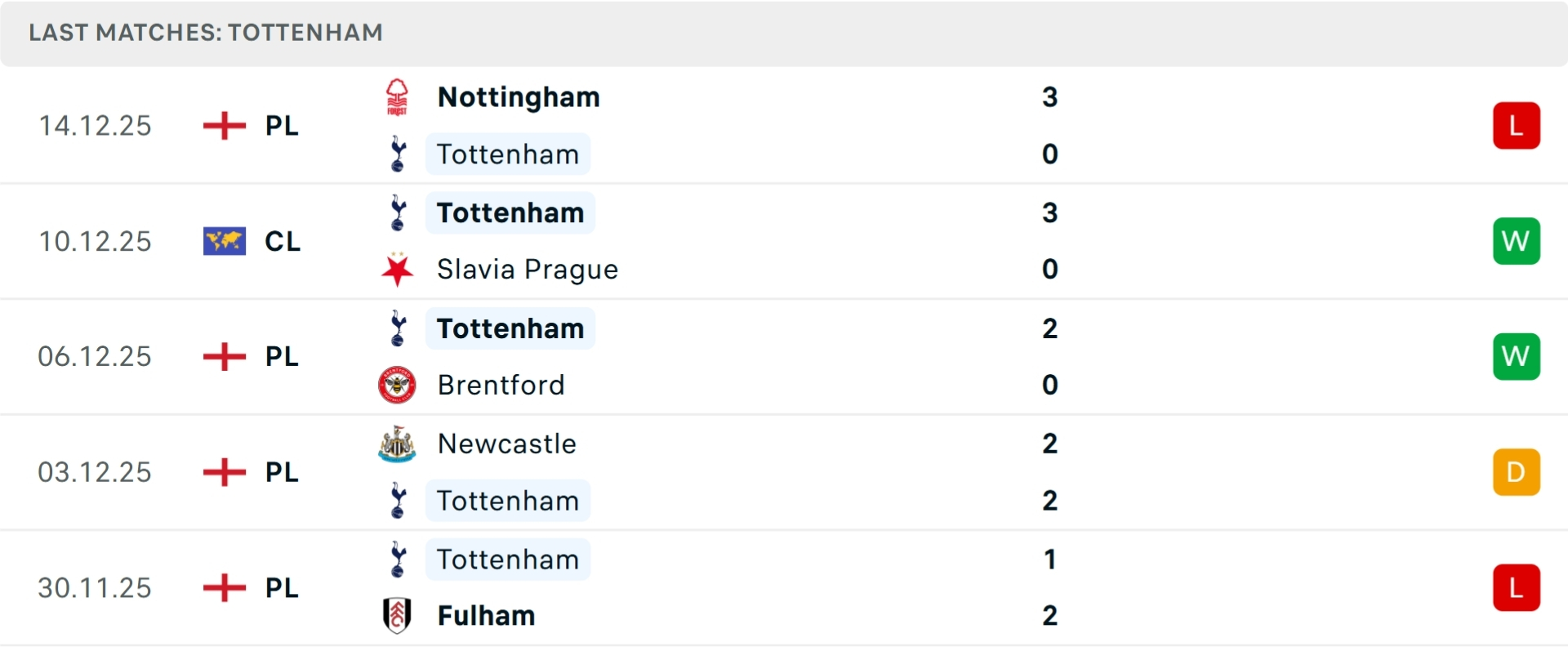The width and height of the screenshot is (1568, 647).
Task: Open the Nottingham team page link
Action: pyautogui.click(x=519, y=96)
